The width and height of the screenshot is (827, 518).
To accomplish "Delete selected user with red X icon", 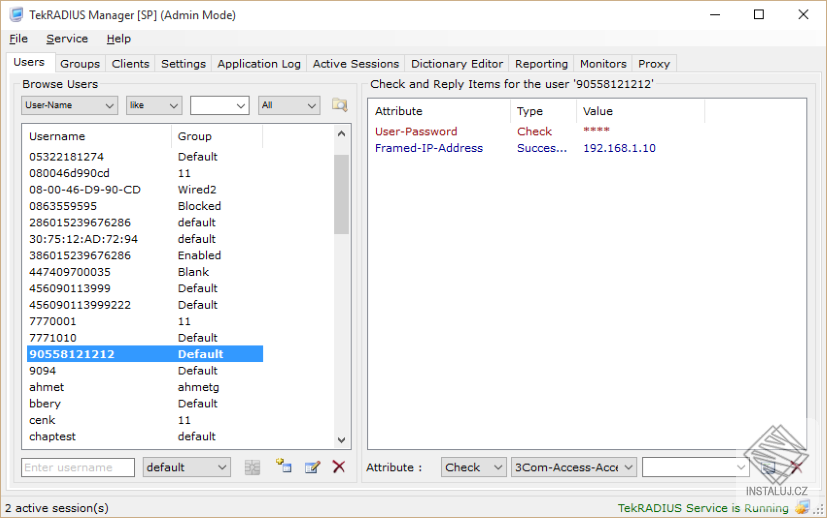I will pos(339,467).
